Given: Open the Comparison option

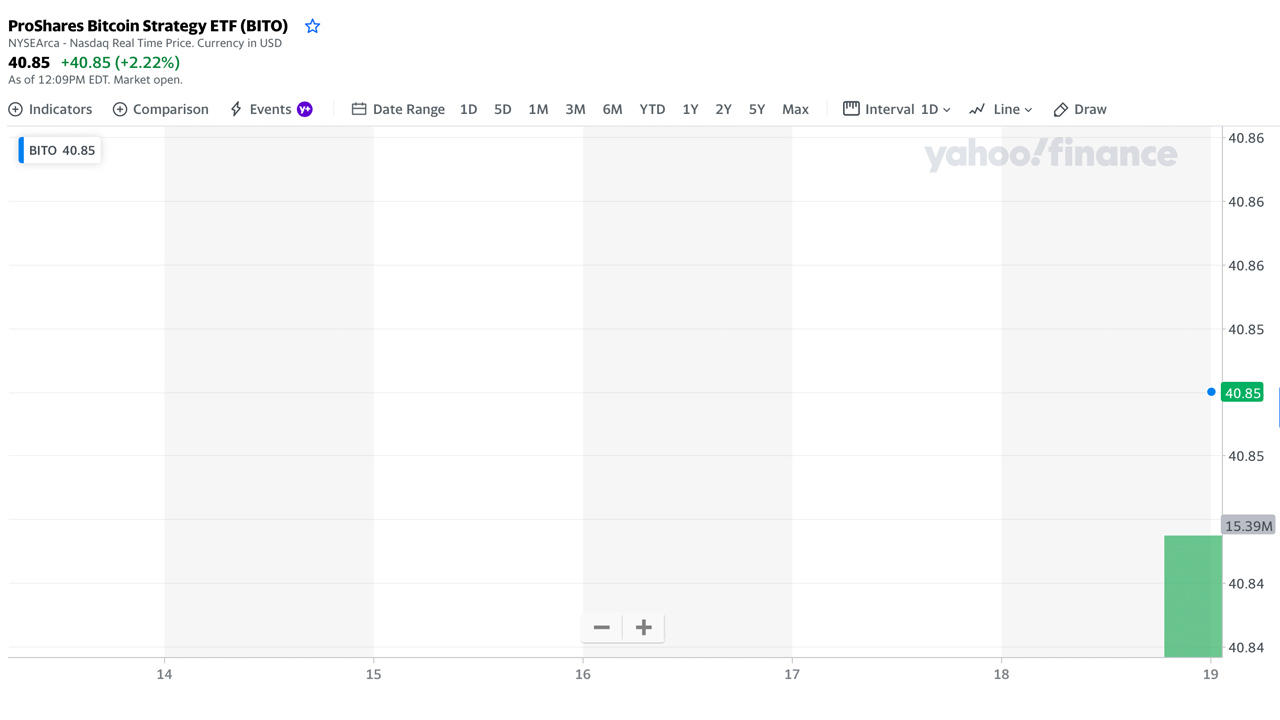Looking at the screenshot, I should pyautogui.click(x=161, y=109).
